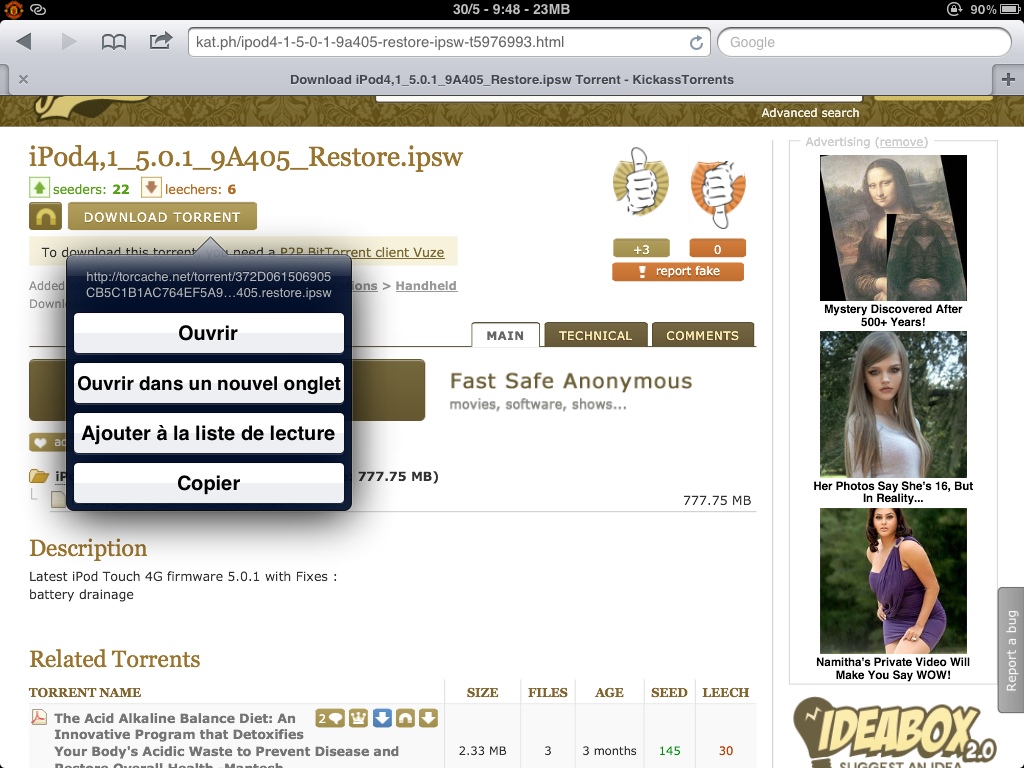Focus the Google search field
This screenshot has width=1024, height=768.
(x=864, y=42)
